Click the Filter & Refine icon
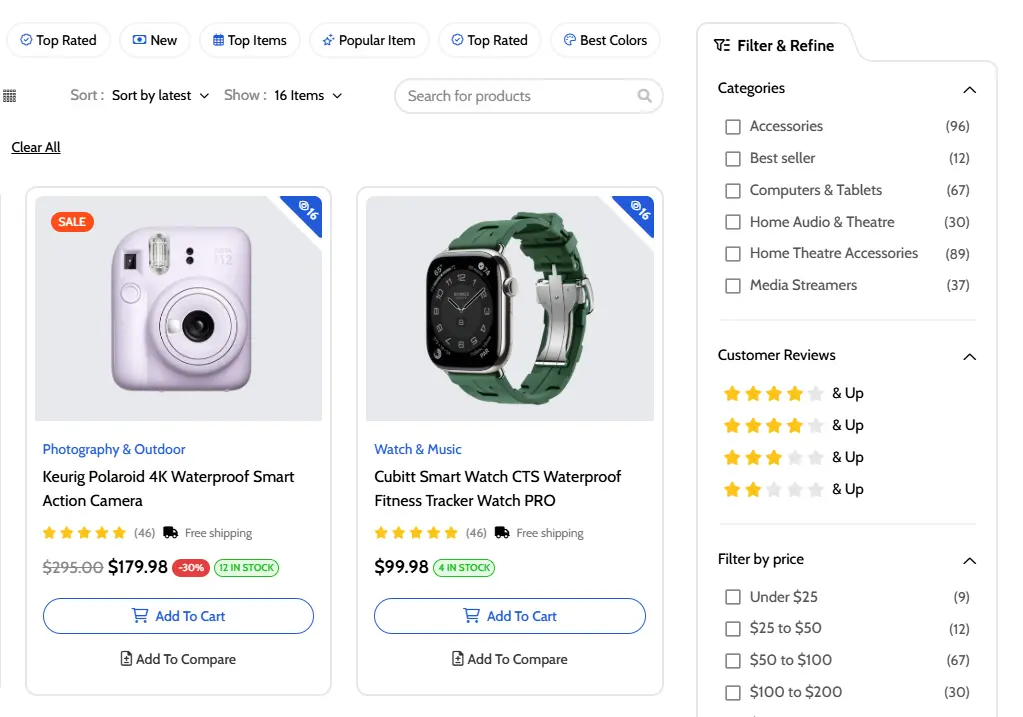The image size is (1023, 717). click(722, 45)
